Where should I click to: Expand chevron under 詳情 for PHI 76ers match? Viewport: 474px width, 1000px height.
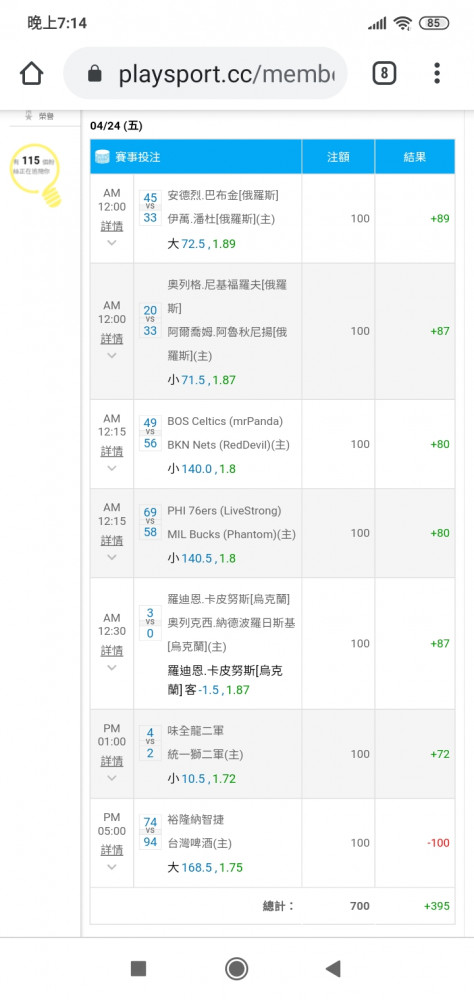[x=112, y=557]
